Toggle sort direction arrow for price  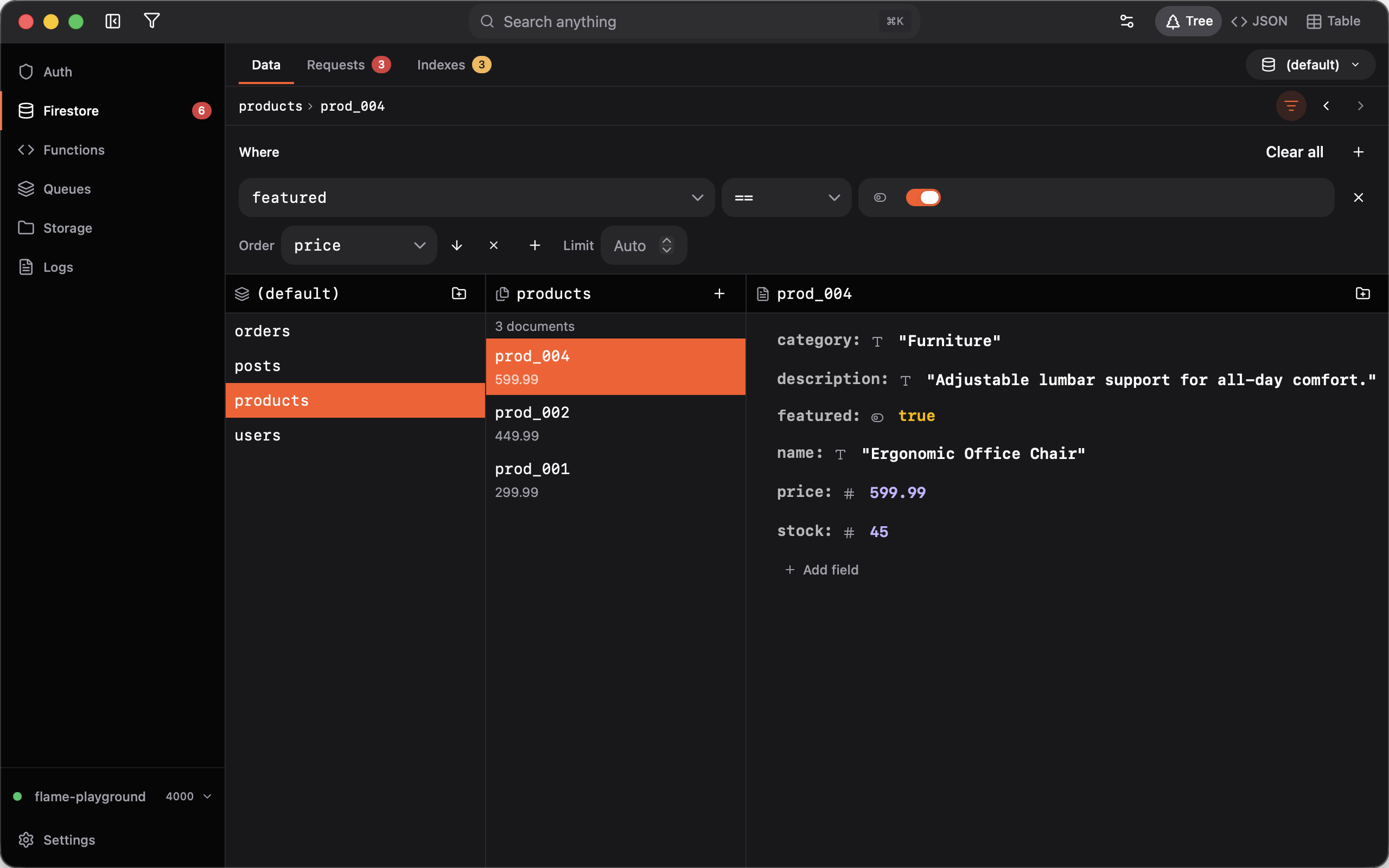coord(457,246)
